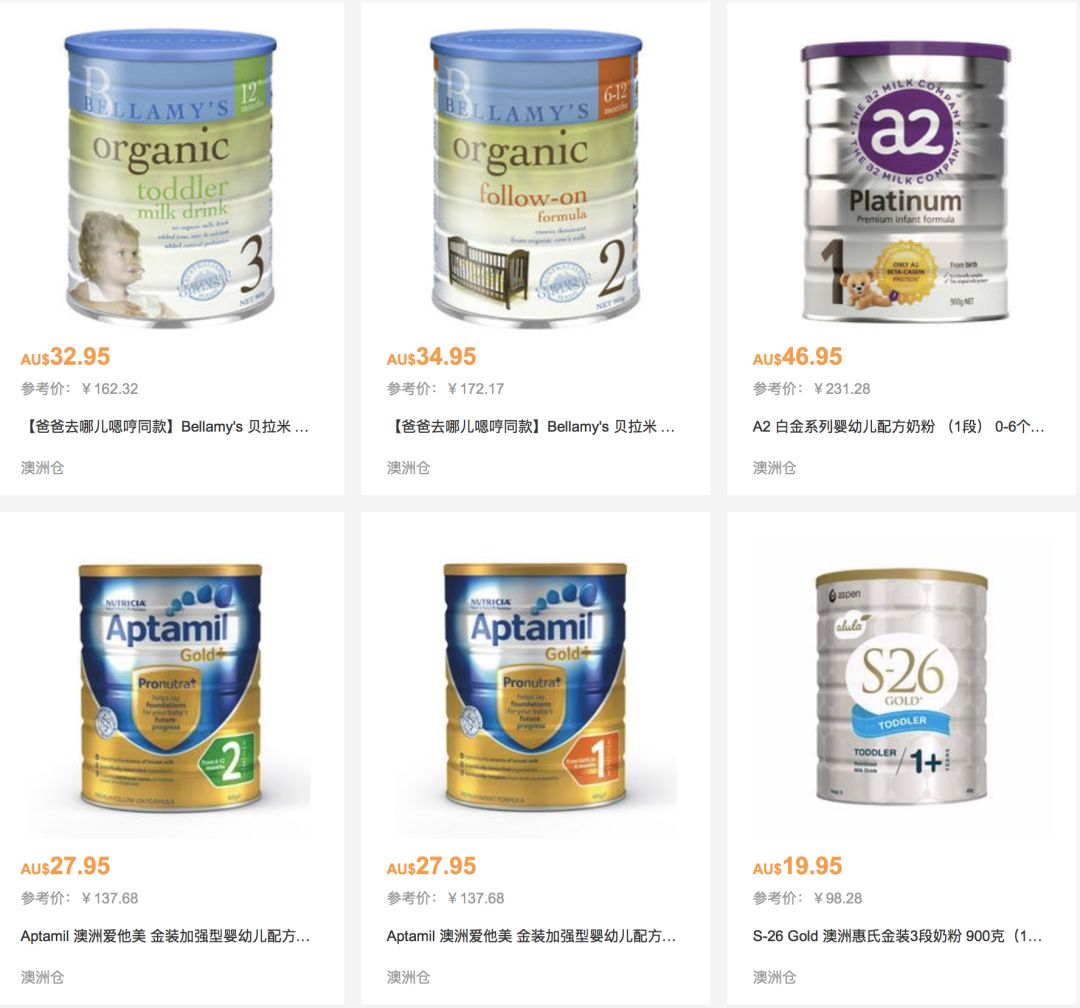Image resolution: width=1080 pixels, height=1008 pixels.
Task: Open the Bellamy's organic toddler milk image
Action: 170,178
